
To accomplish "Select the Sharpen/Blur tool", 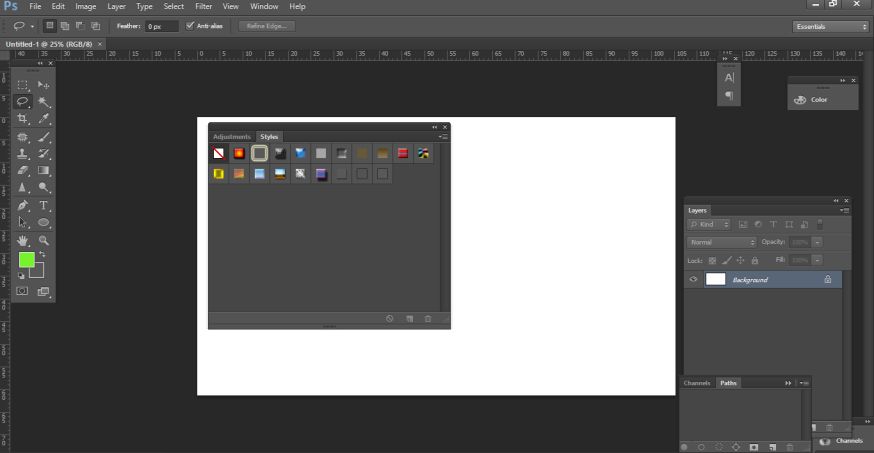I will click(x=22, y=188).
